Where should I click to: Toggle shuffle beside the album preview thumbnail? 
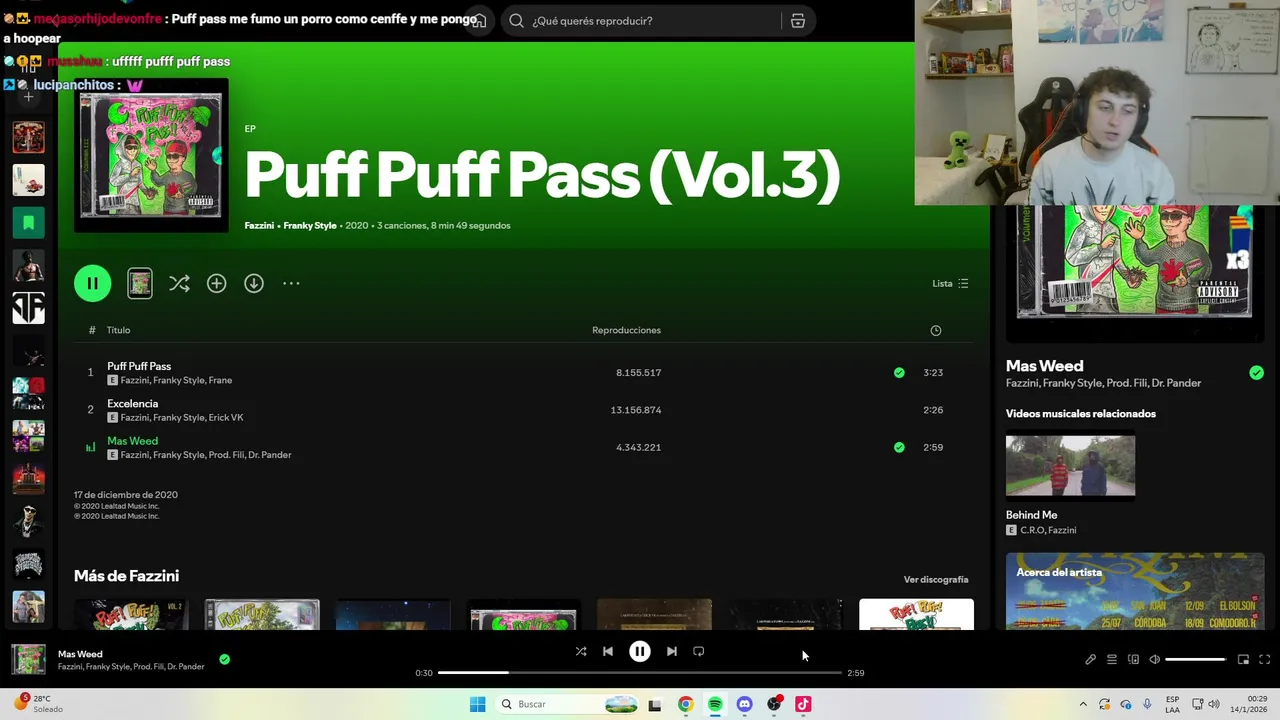pos(179,284)
